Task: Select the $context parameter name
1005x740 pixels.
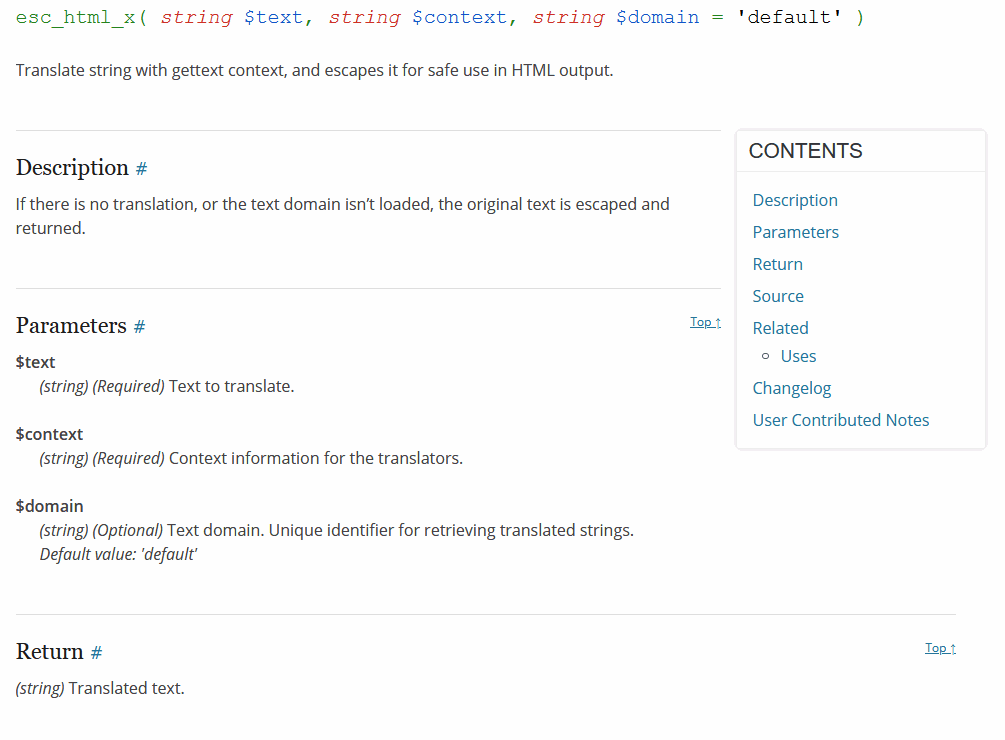Action: click(x=49, y=434)
